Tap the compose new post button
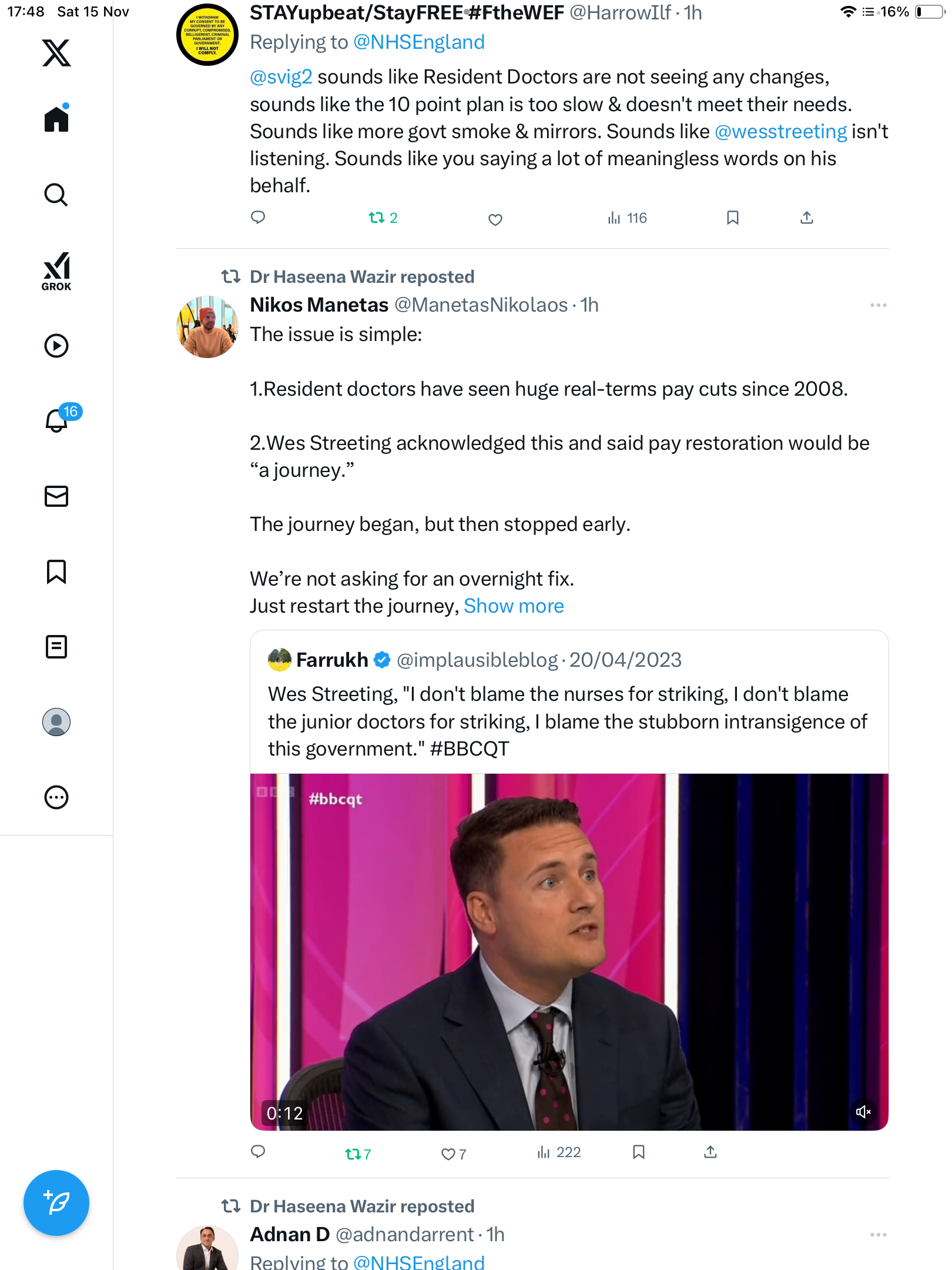 click(x=56, y=1203)
